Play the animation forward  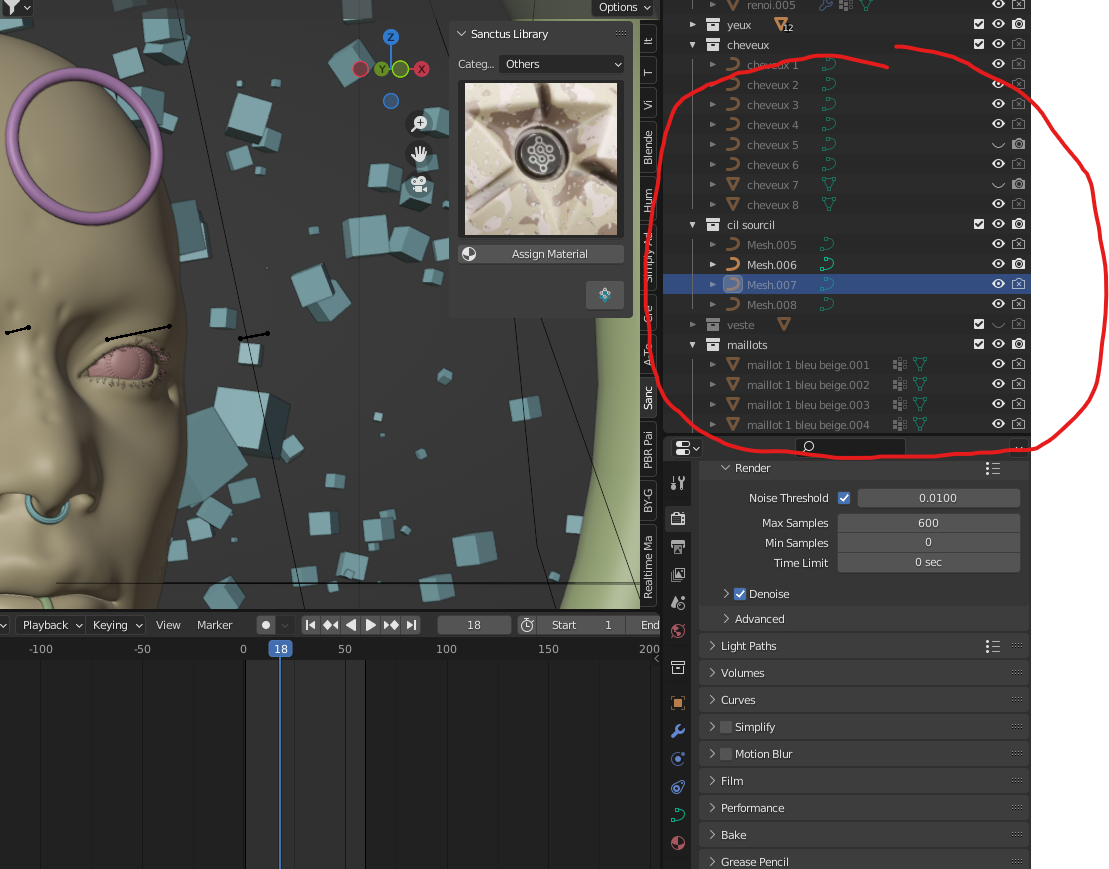pos(371,625)
